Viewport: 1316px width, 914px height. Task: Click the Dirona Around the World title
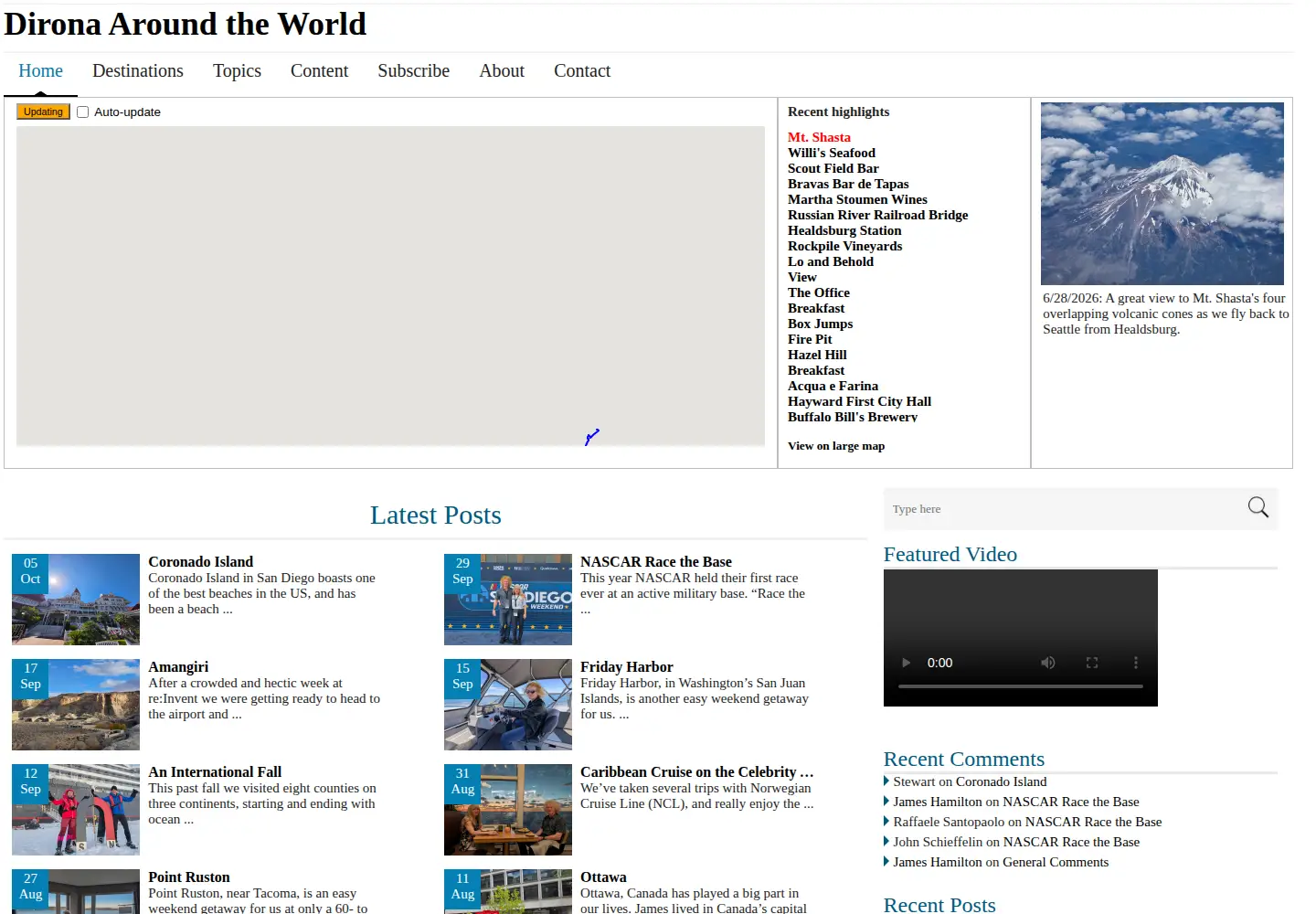point(185,24)
